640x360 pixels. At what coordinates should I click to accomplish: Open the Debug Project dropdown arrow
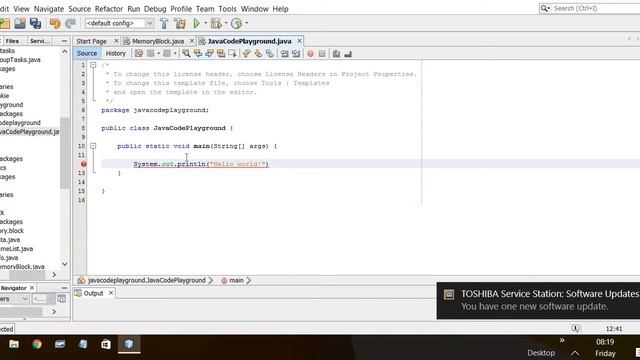pyautogui.click(x=226, y=23)
